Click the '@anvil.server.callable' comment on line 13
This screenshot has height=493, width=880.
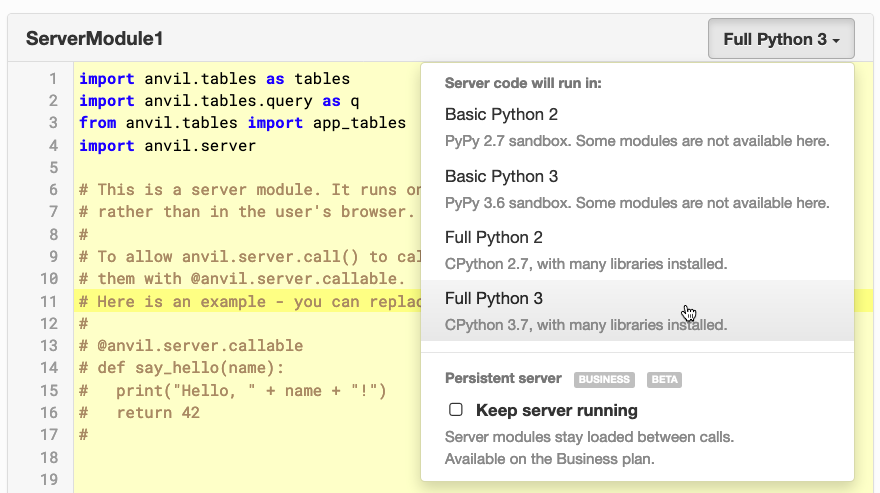coord(199,346)
